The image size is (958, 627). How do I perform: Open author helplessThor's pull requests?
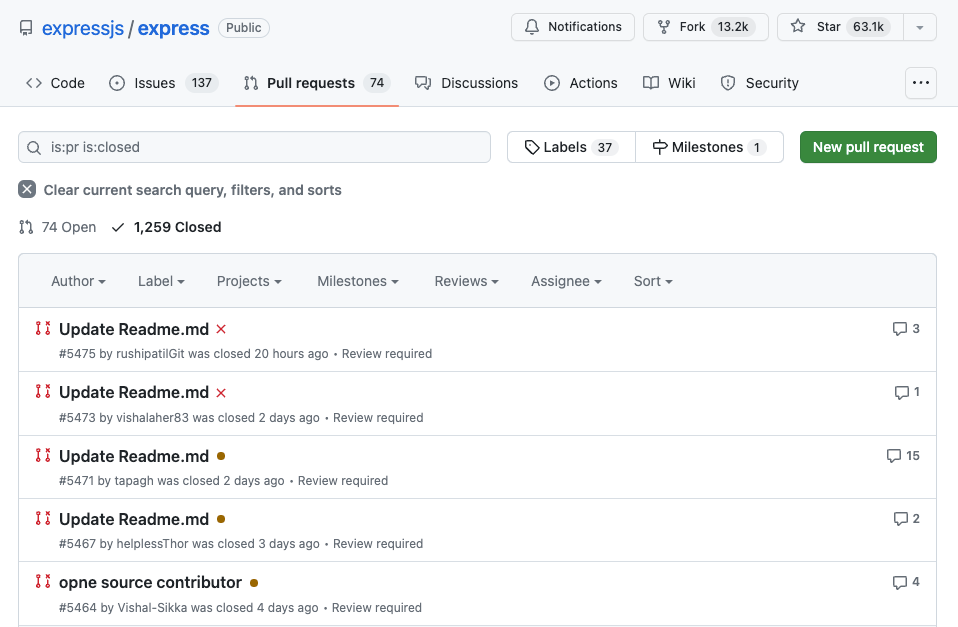(x=152, y=544)
